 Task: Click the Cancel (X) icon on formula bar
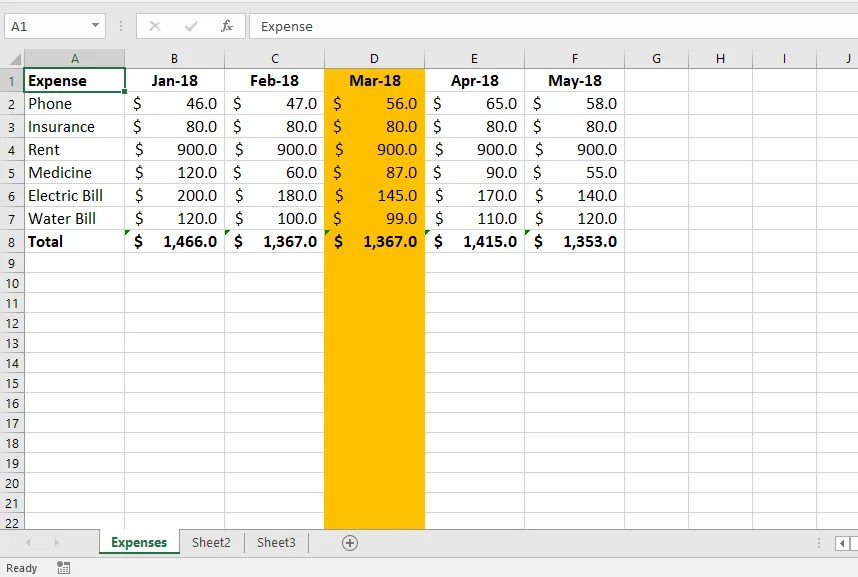(x=153, y=26)
